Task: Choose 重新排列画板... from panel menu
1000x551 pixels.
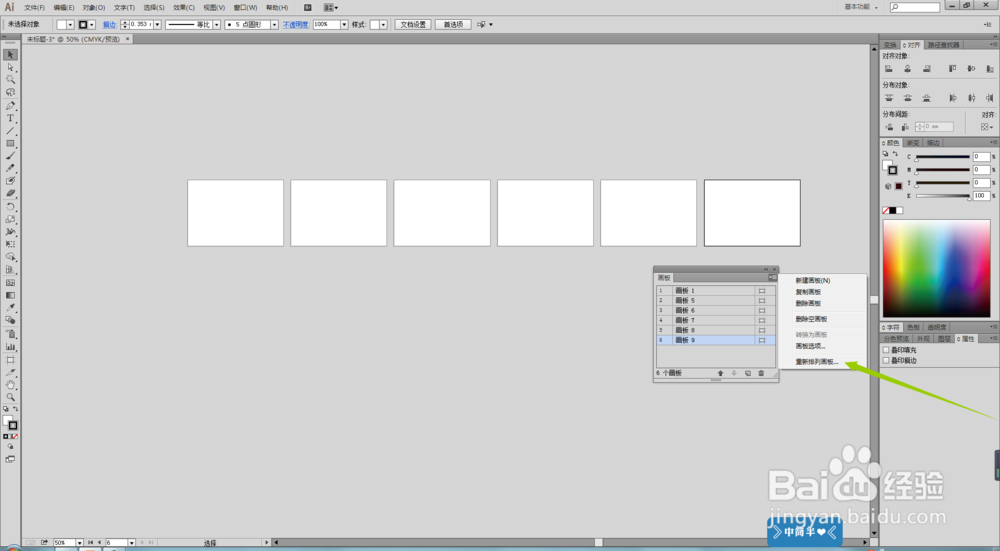Action: pos(816,362)
